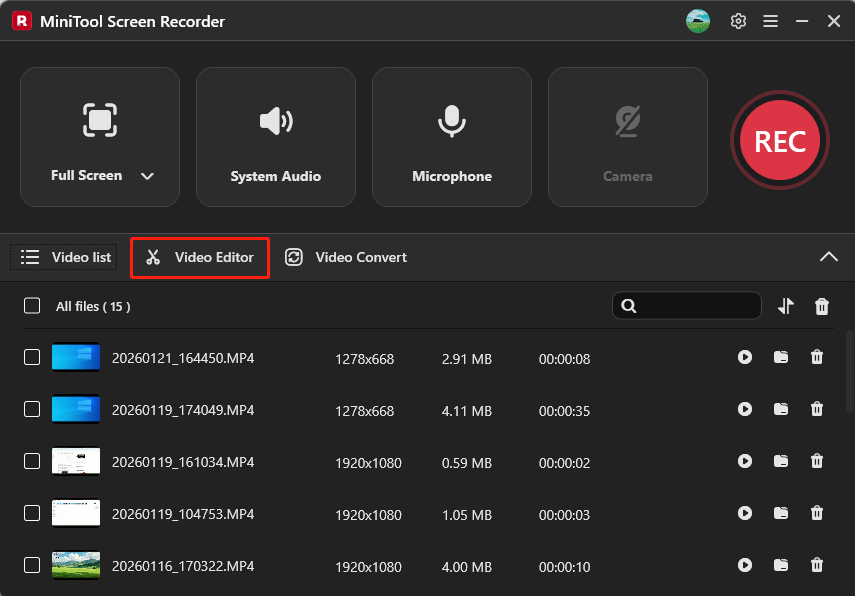Select the checkbox for 20260116_170322.MP4

[31, 566]
